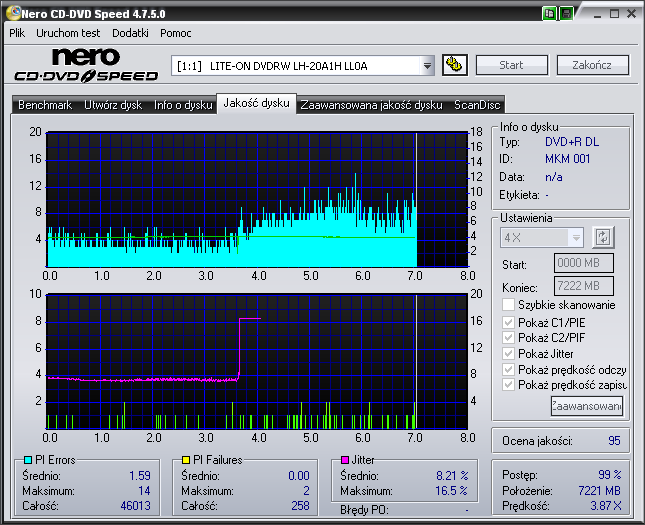
Task: Toggle the Pokaż Jitter checkbox
Action: (x=508, y=353)
